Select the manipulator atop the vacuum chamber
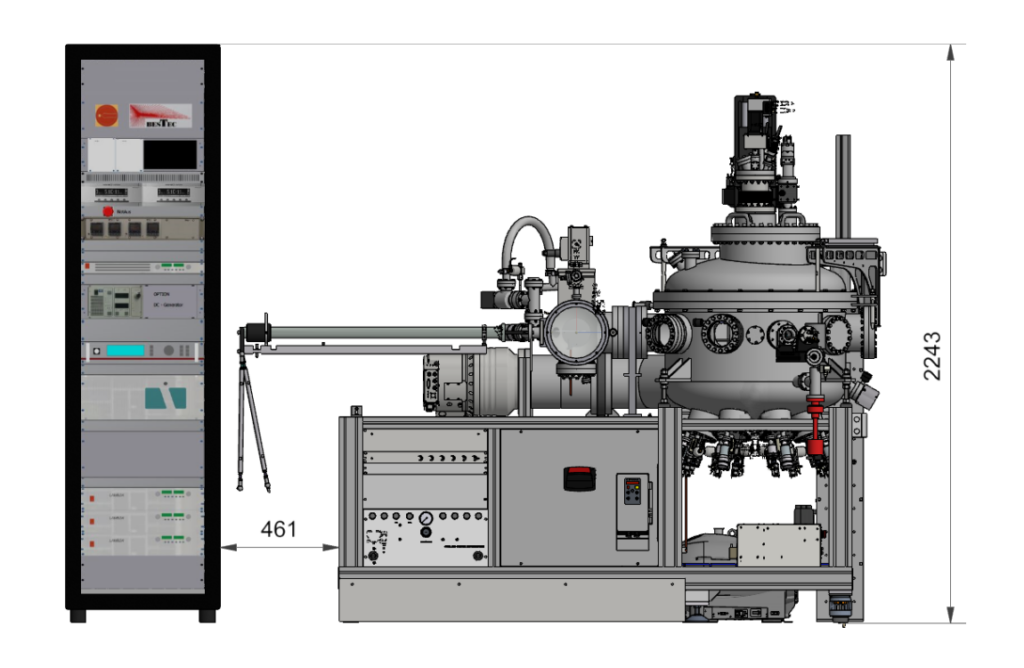This screenshot has width=1024, height=668. tap(757, 150)
